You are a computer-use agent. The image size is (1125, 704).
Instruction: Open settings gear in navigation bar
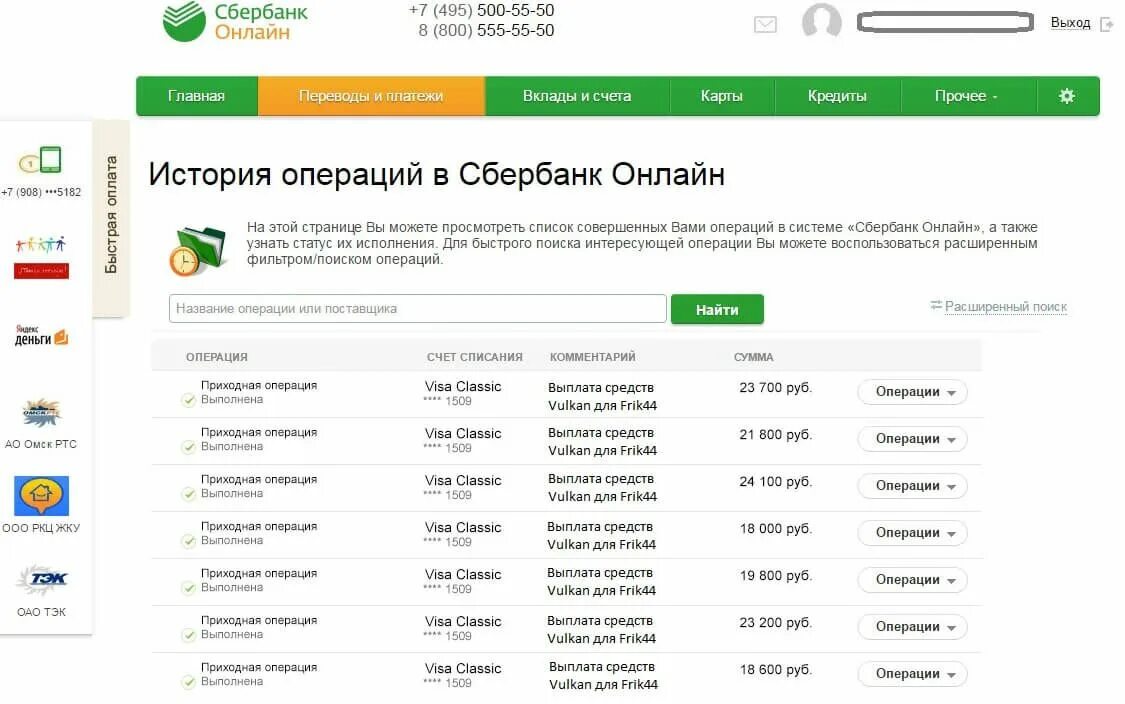click(1067, 96)
